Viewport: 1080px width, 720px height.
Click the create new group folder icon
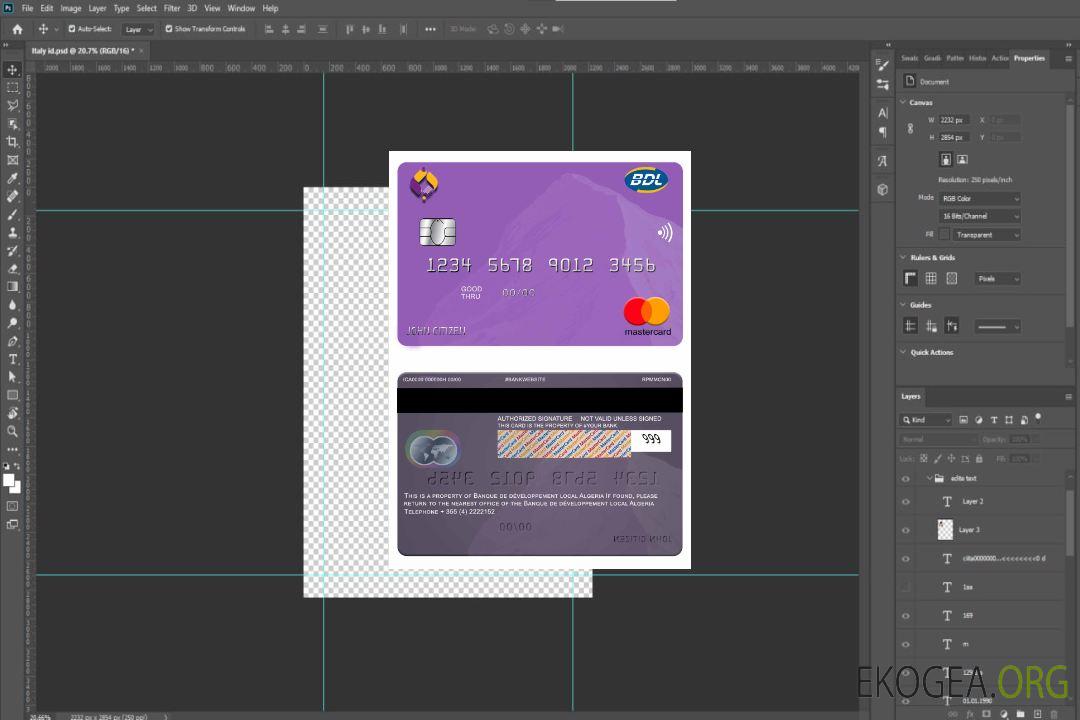click(1020, 714)
